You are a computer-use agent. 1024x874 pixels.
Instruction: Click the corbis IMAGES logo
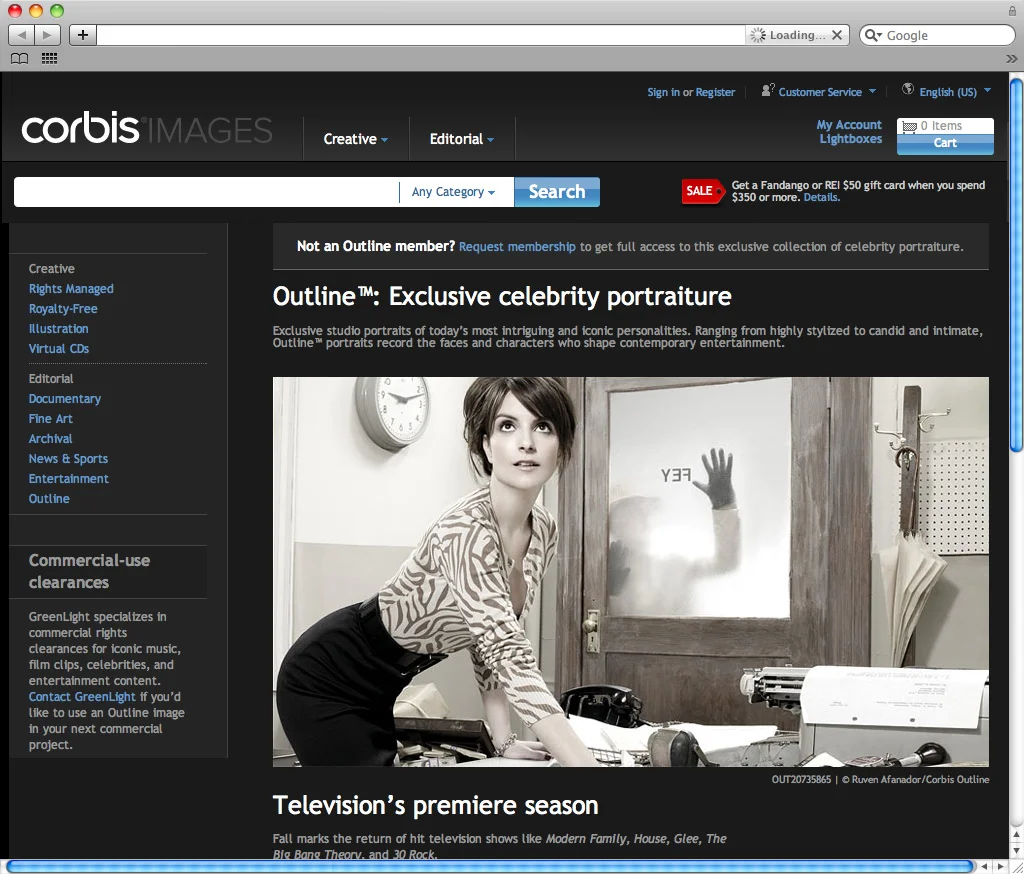(147, 129)
